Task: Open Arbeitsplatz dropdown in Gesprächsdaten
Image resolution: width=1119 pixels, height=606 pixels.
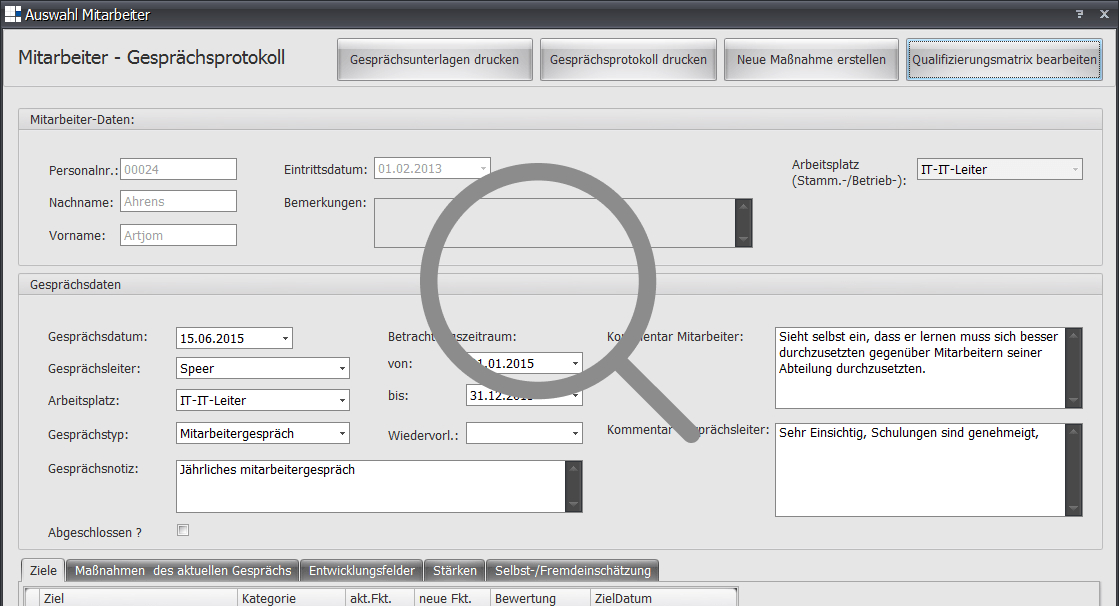Action: [342, 400]
